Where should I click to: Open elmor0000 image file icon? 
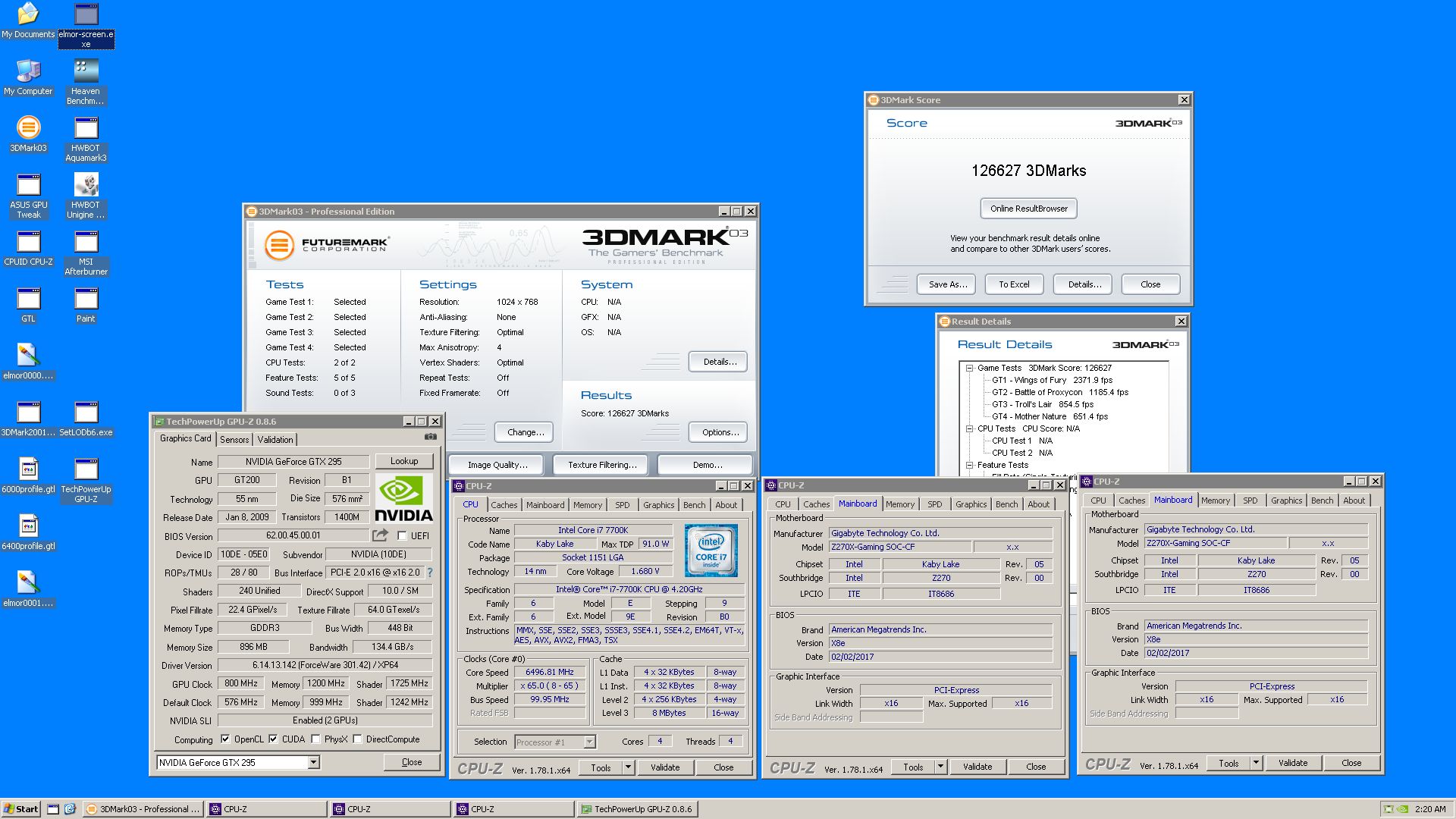[x=28, y=362]
